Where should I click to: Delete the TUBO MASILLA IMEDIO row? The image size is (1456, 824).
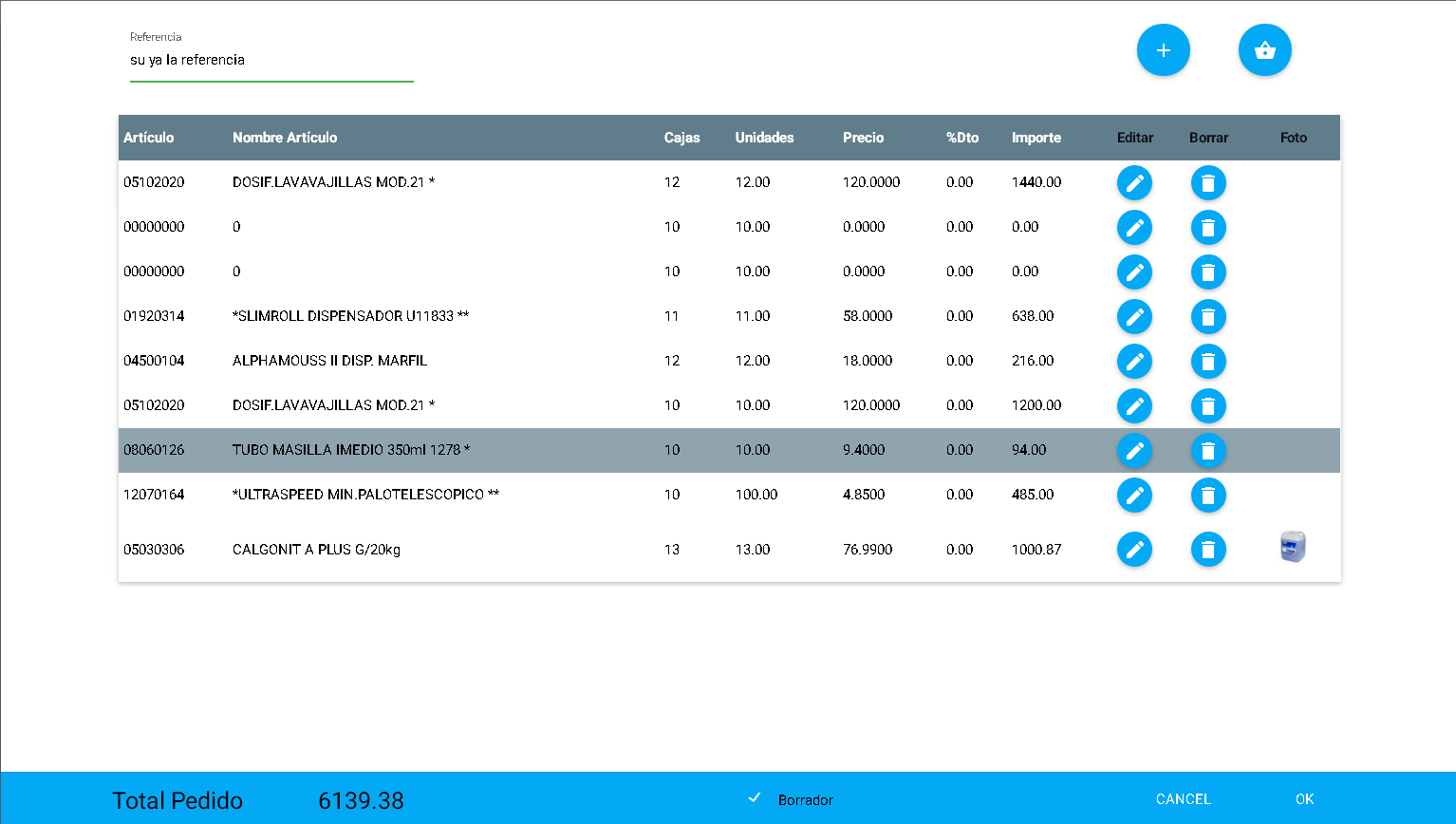(x=1208, y=450)
